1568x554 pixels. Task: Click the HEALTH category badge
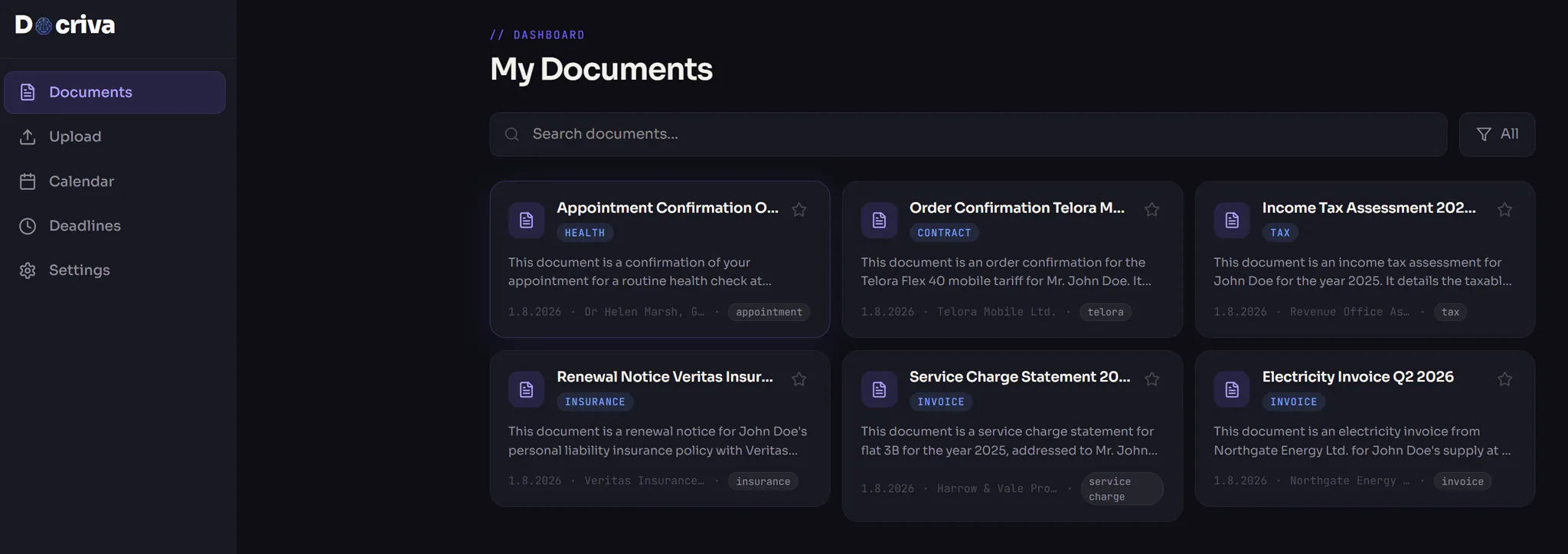(585, 233)
